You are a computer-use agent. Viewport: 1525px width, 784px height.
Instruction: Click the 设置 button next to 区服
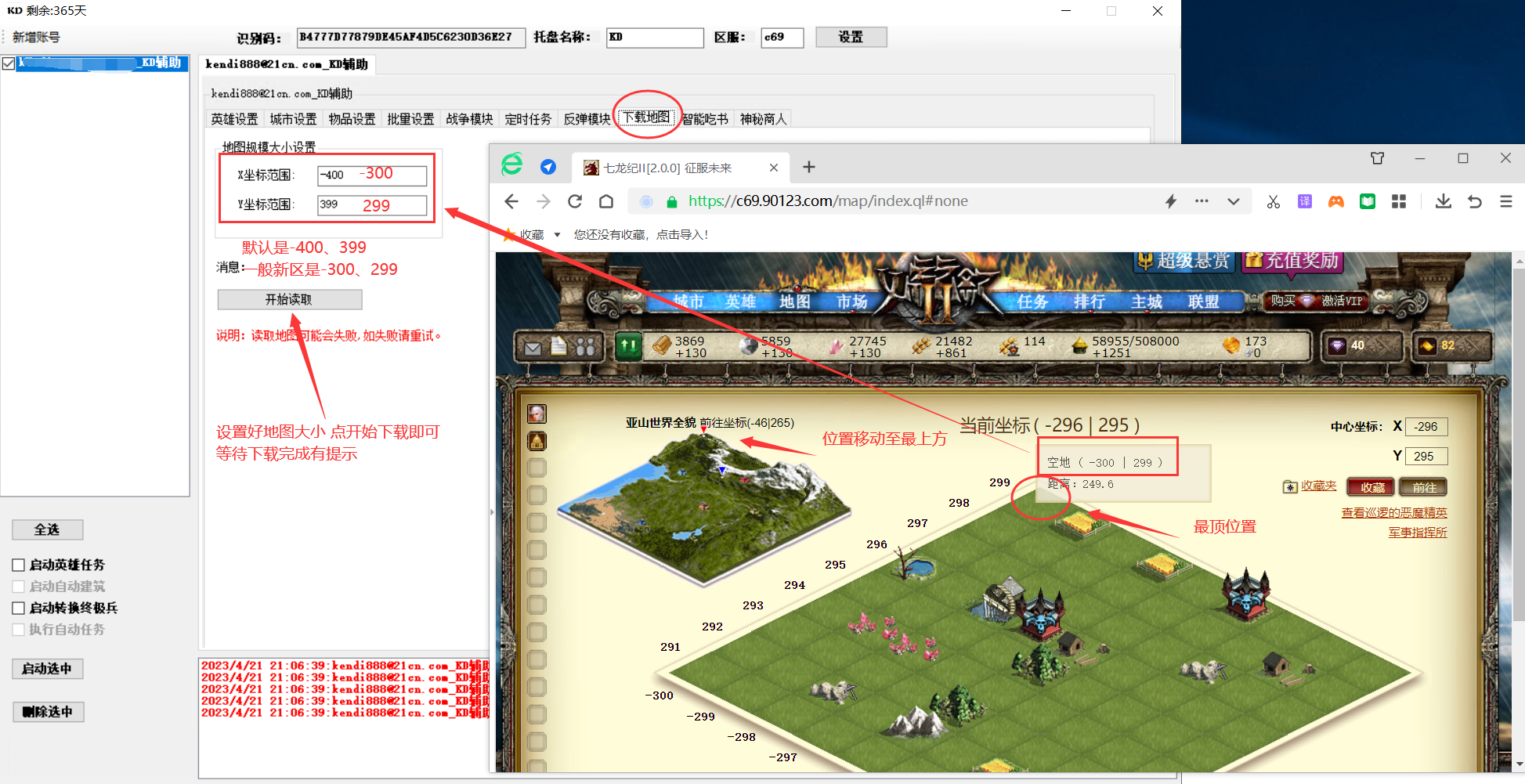point(851,37)
